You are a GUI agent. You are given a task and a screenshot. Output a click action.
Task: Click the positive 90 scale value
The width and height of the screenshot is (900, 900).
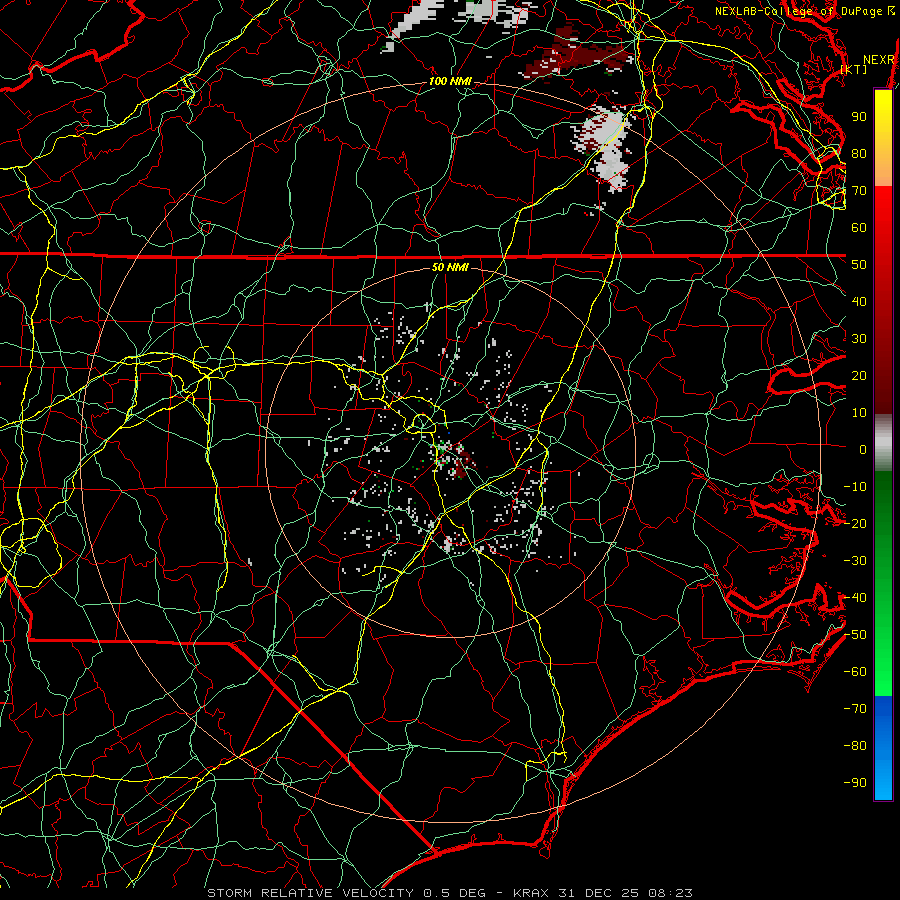[859, 117]
